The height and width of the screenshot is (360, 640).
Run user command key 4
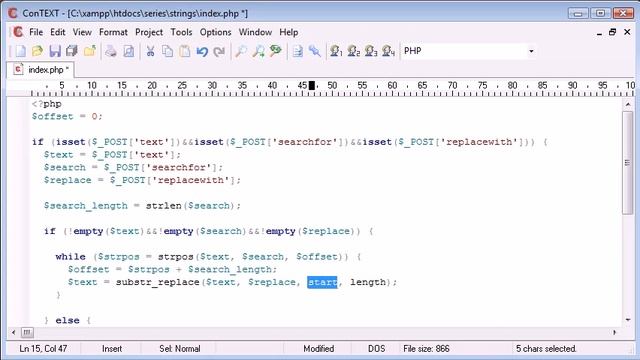point(388,51)
